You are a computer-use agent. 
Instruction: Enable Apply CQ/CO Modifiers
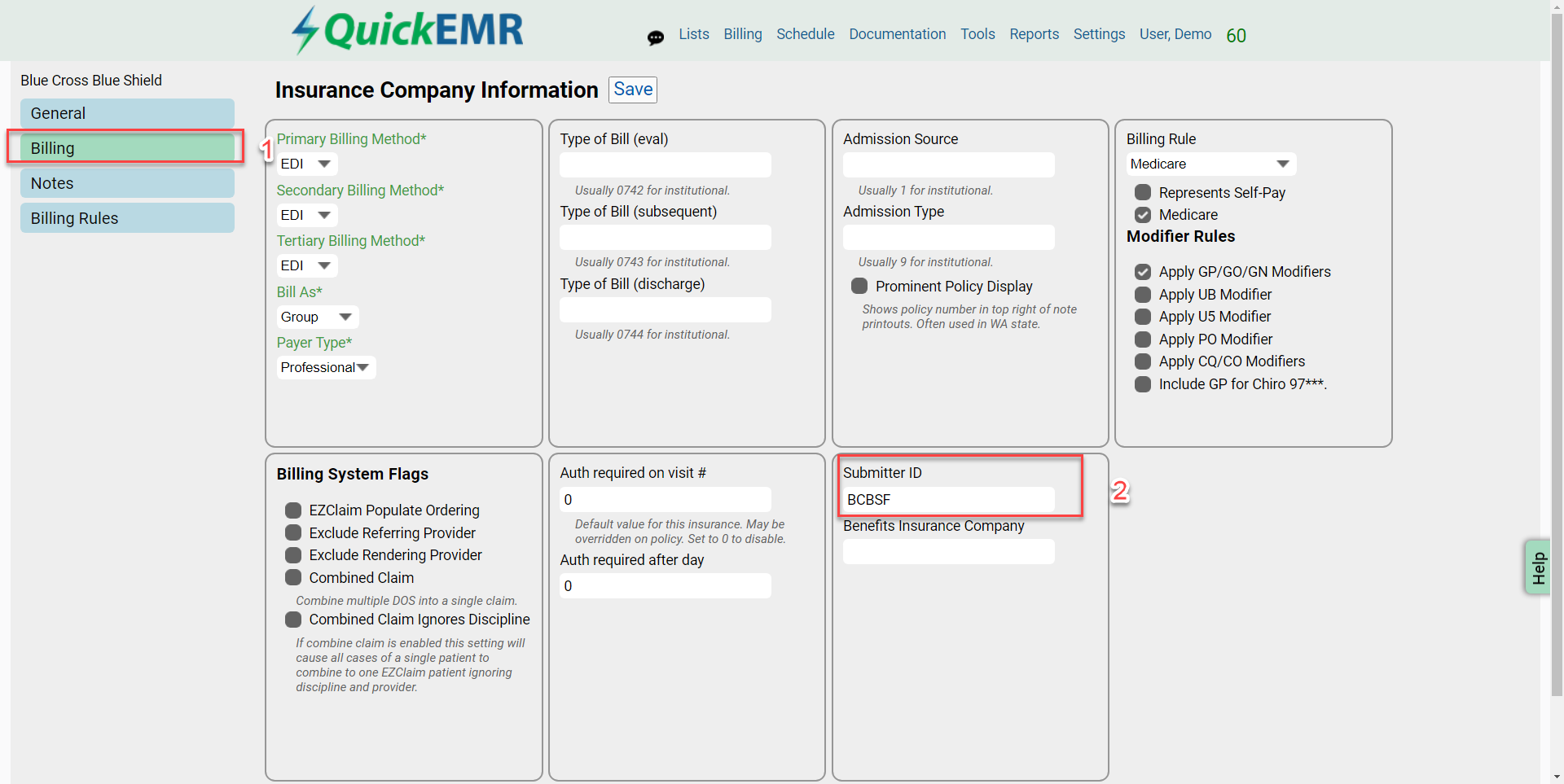[x=1143, y=361]
